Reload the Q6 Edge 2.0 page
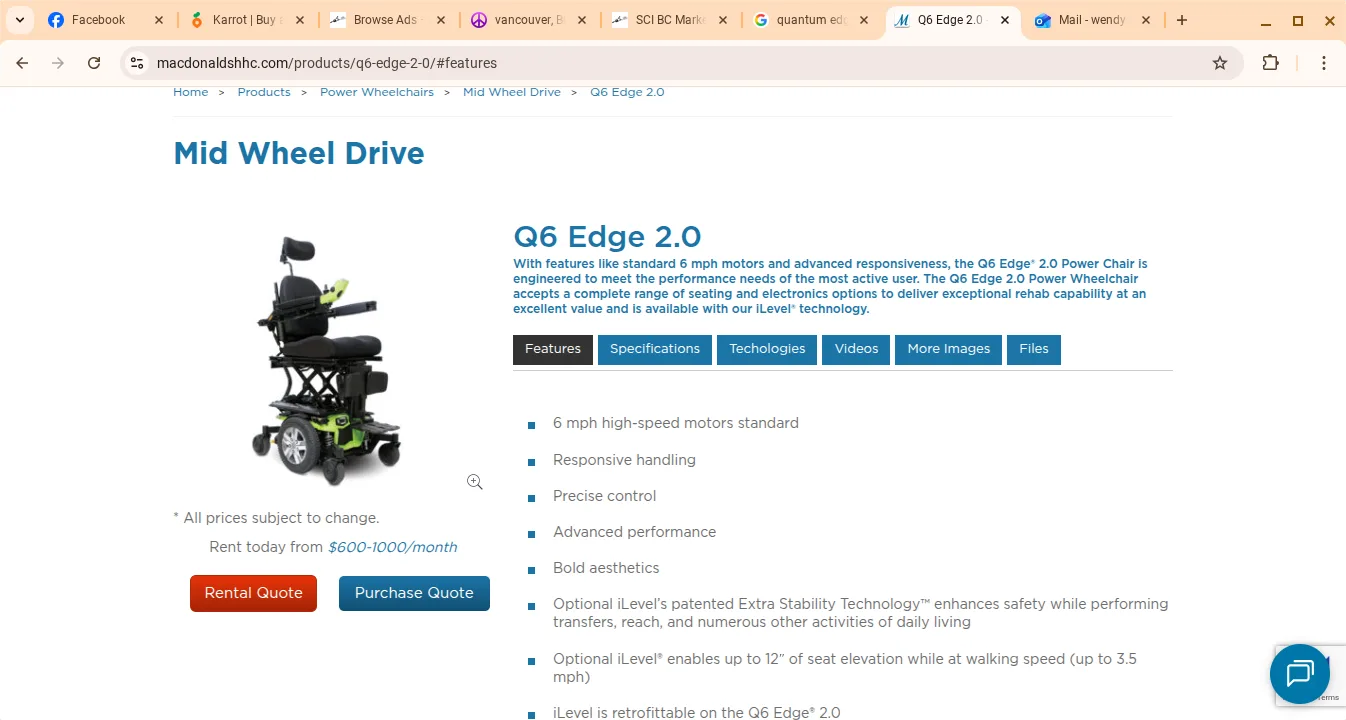This screenshot has height=720, width=1346. pyautogui.click(x=94, y=62)
